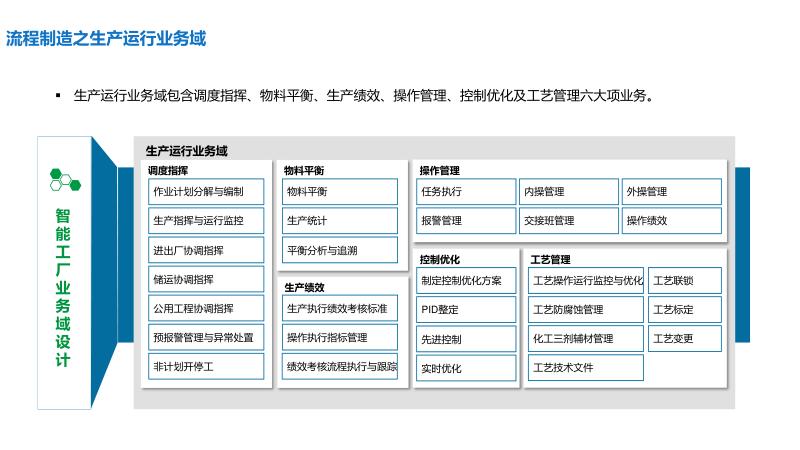Click the 调度指挥 section heading
This screenshot has width=800, height=450.
[168, 170]
